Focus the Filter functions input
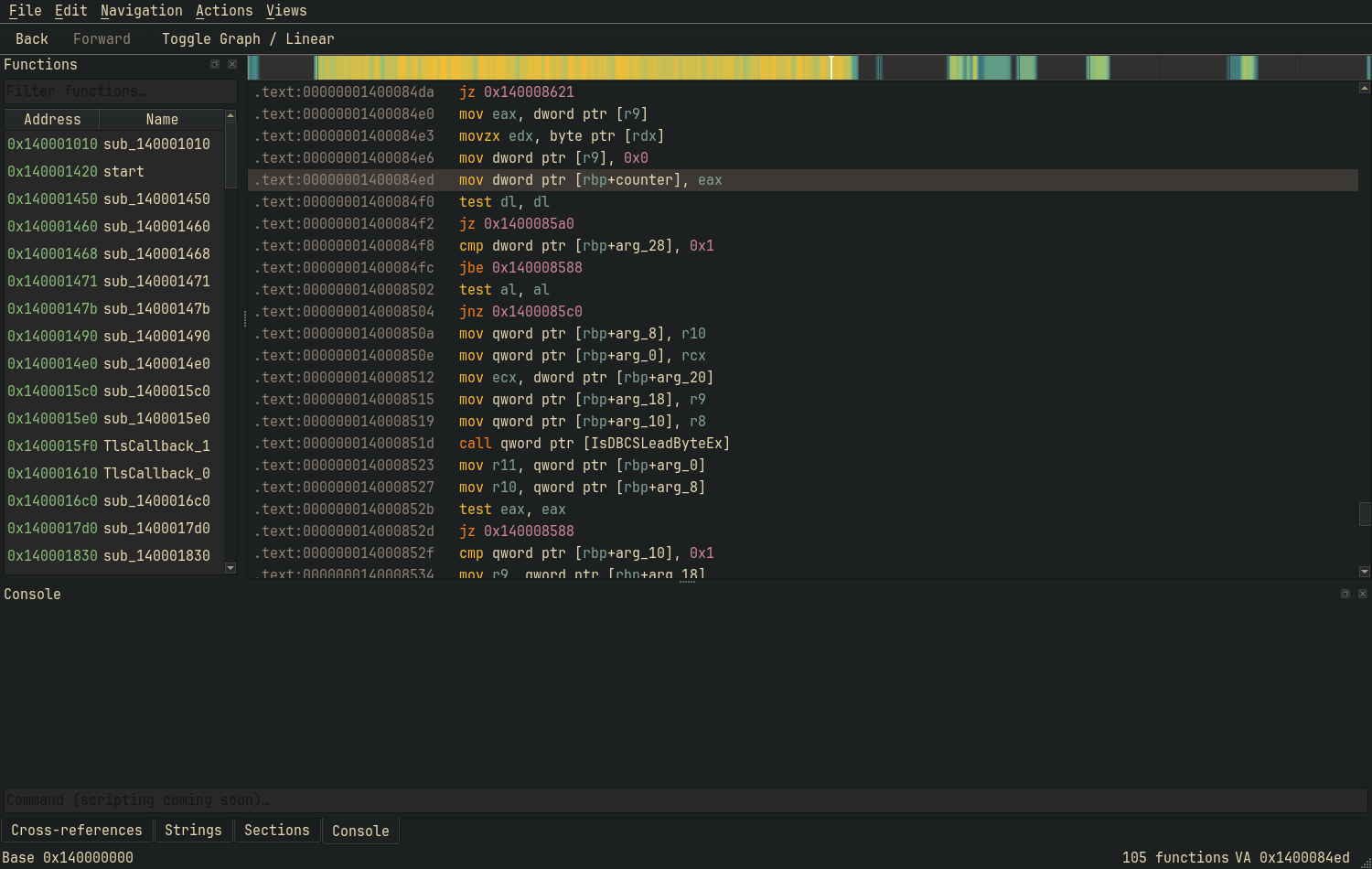Image resolution: width=1372 pixels, height=869 pixels. coord(120,91)
